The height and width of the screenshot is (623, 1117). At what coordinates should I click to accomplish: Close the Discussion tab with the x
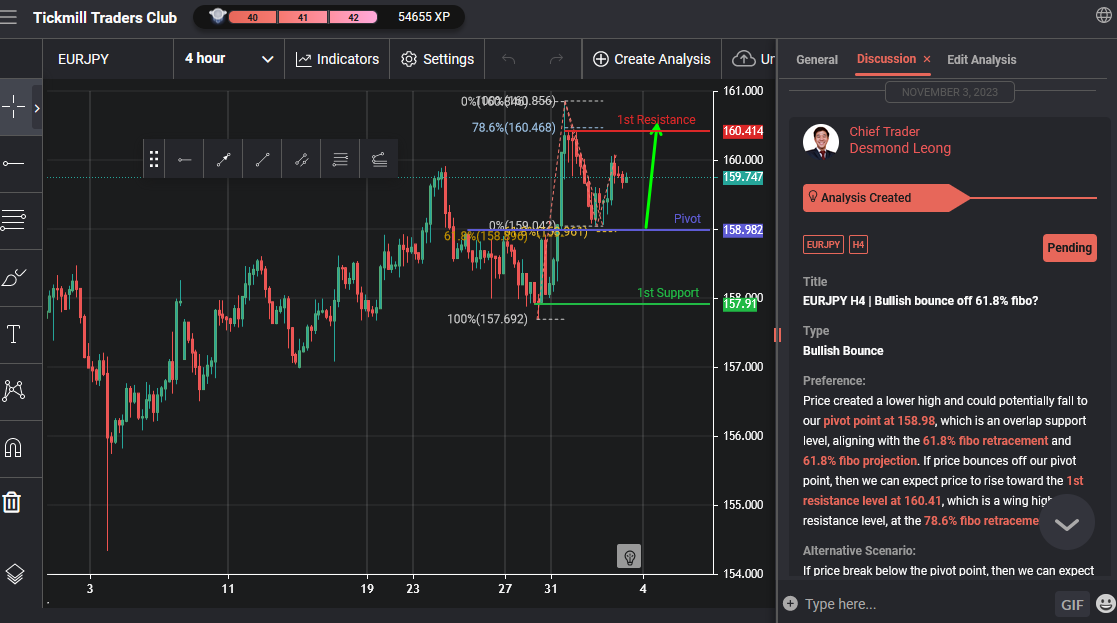point(927,59)
